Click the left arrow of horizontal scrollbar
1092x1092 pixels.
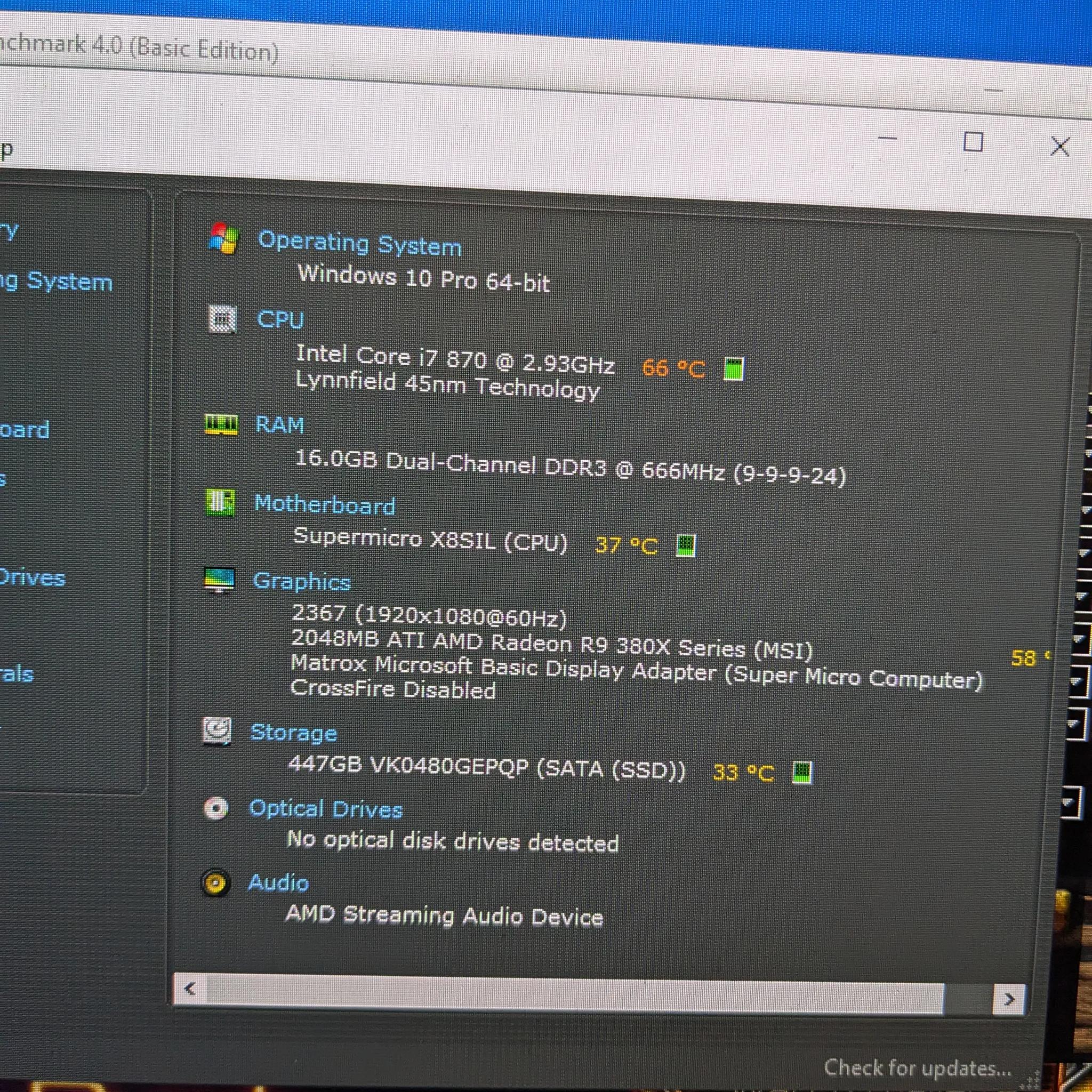(190, 989)
